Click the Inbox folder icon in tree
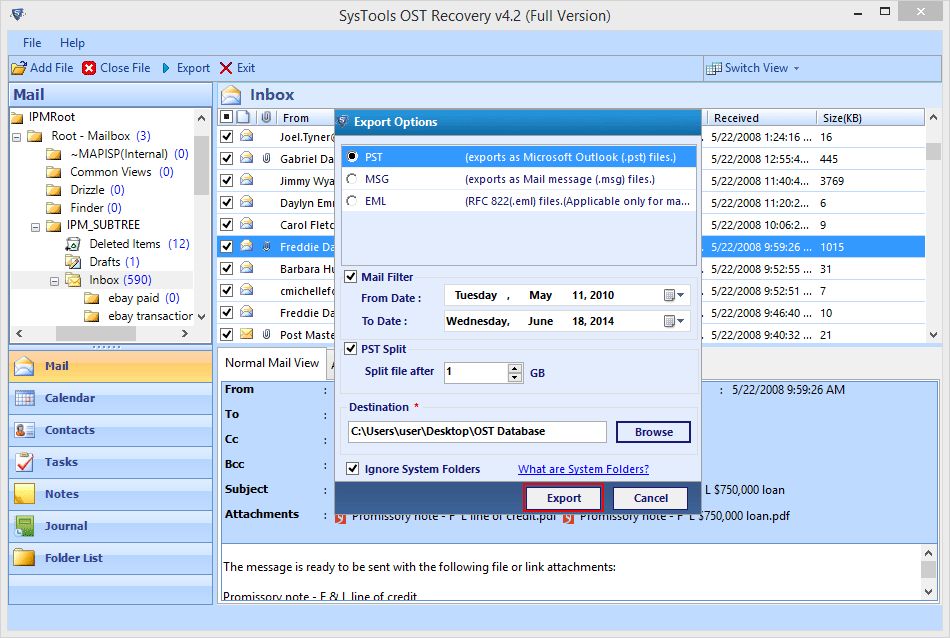 click(x=73, y=280)
